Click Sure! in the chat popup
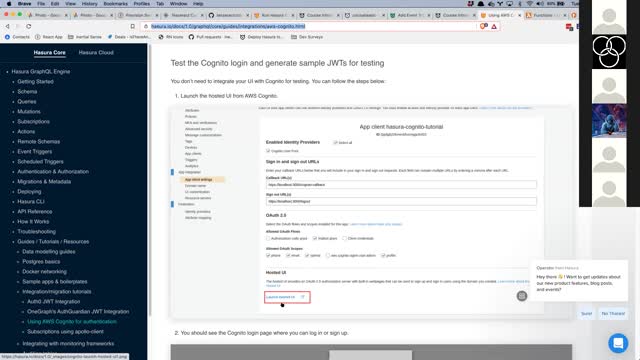The height and width of the screenshot is (360, 640). [x=587, y=313]
